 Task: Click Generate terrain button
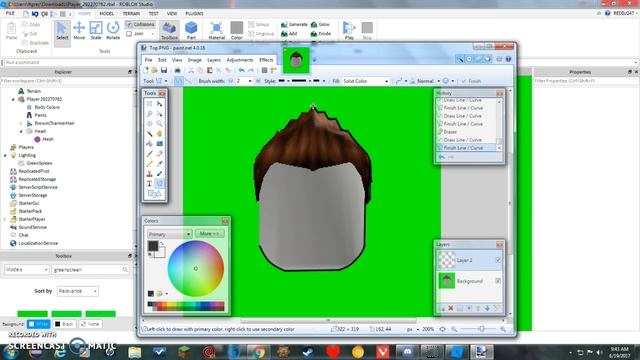tap(294, 24)
